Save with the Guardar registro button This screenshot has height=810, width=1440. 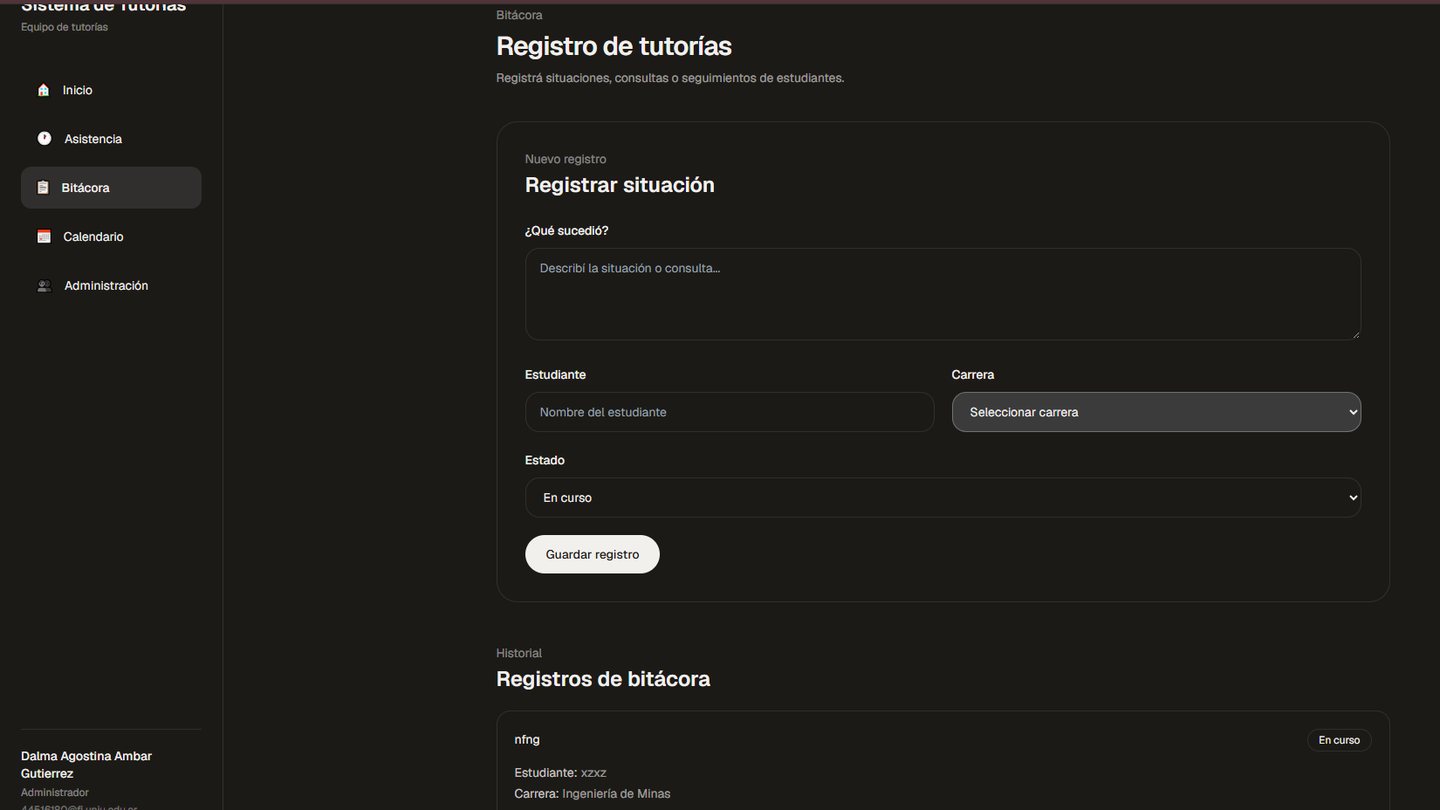[592, 554]
